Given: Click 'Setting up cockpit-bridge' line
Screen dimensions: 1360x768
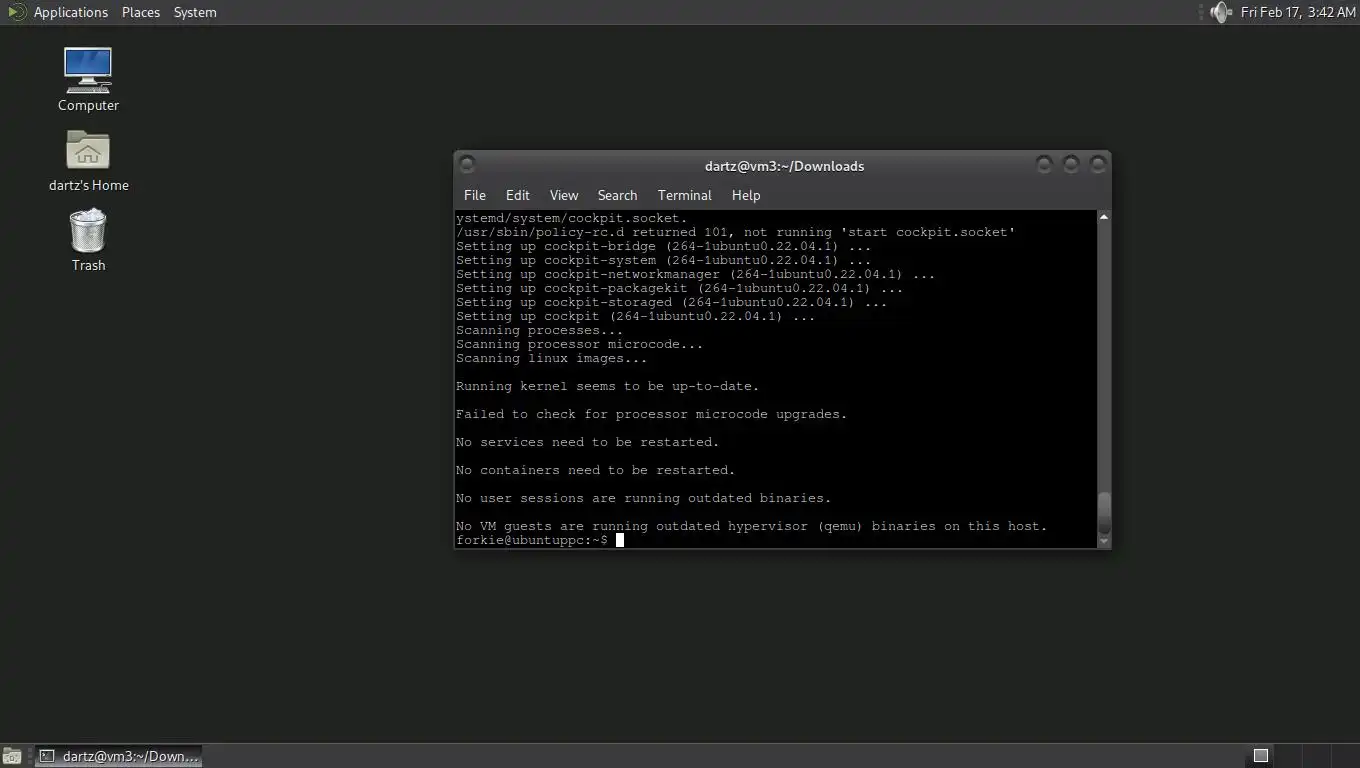Looking at the screenshot, I should coord(663,246).
